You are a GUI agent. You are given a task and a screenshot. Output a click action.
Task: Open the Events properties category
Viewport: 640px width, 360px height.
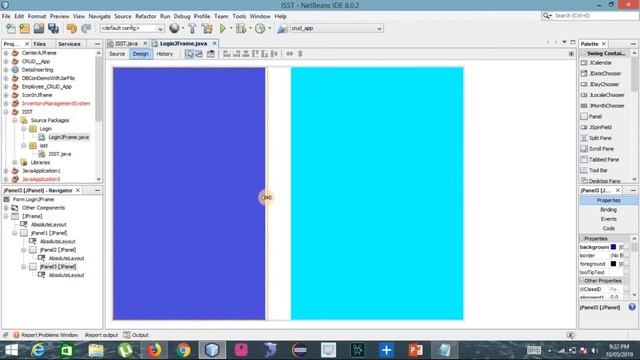click(608, 219)
